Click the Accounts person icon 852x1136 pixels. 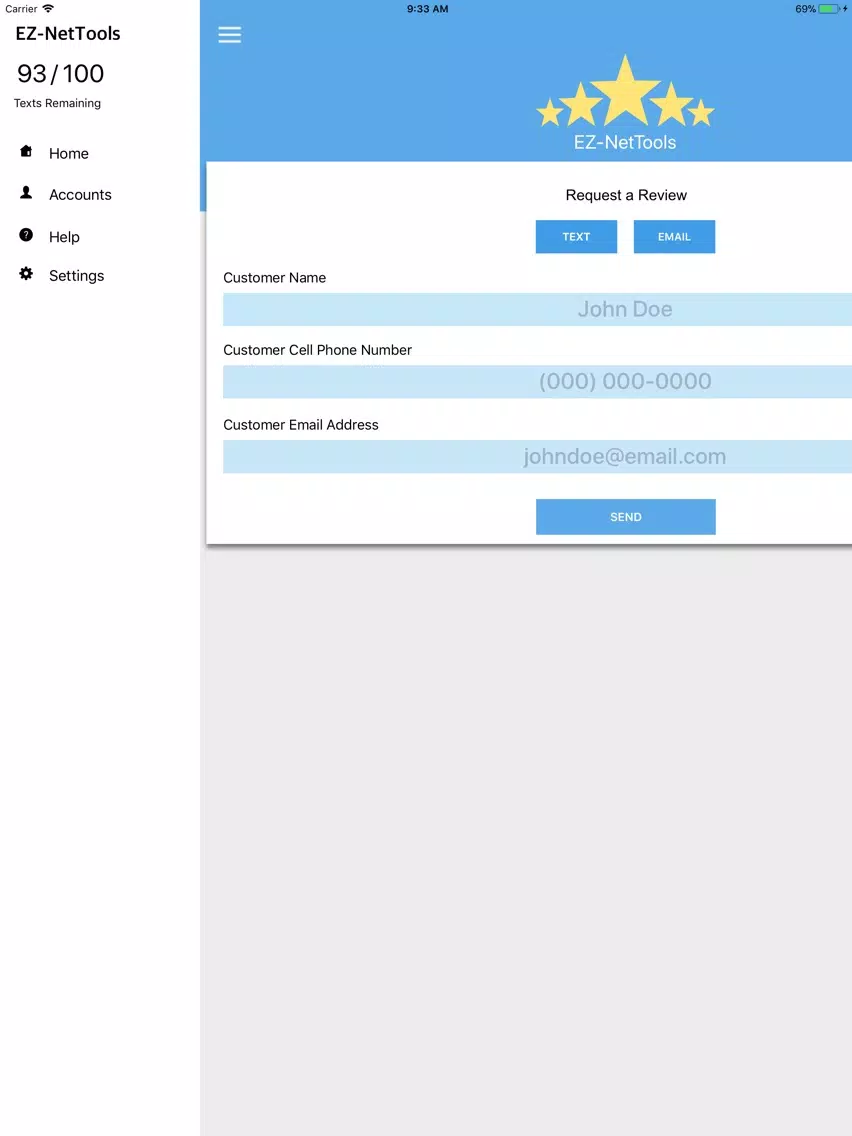(x=26, y=193)
